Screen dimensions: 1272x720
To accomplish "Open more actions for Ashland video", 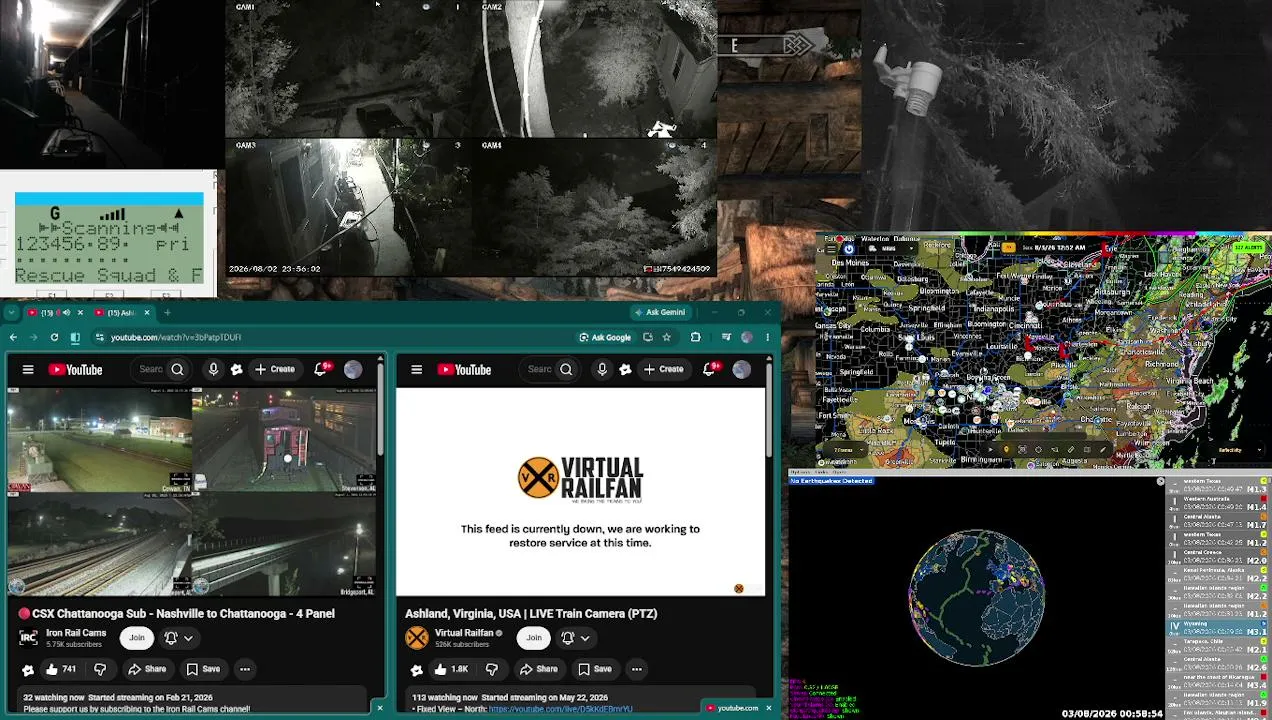I will [x=636, y=669].
